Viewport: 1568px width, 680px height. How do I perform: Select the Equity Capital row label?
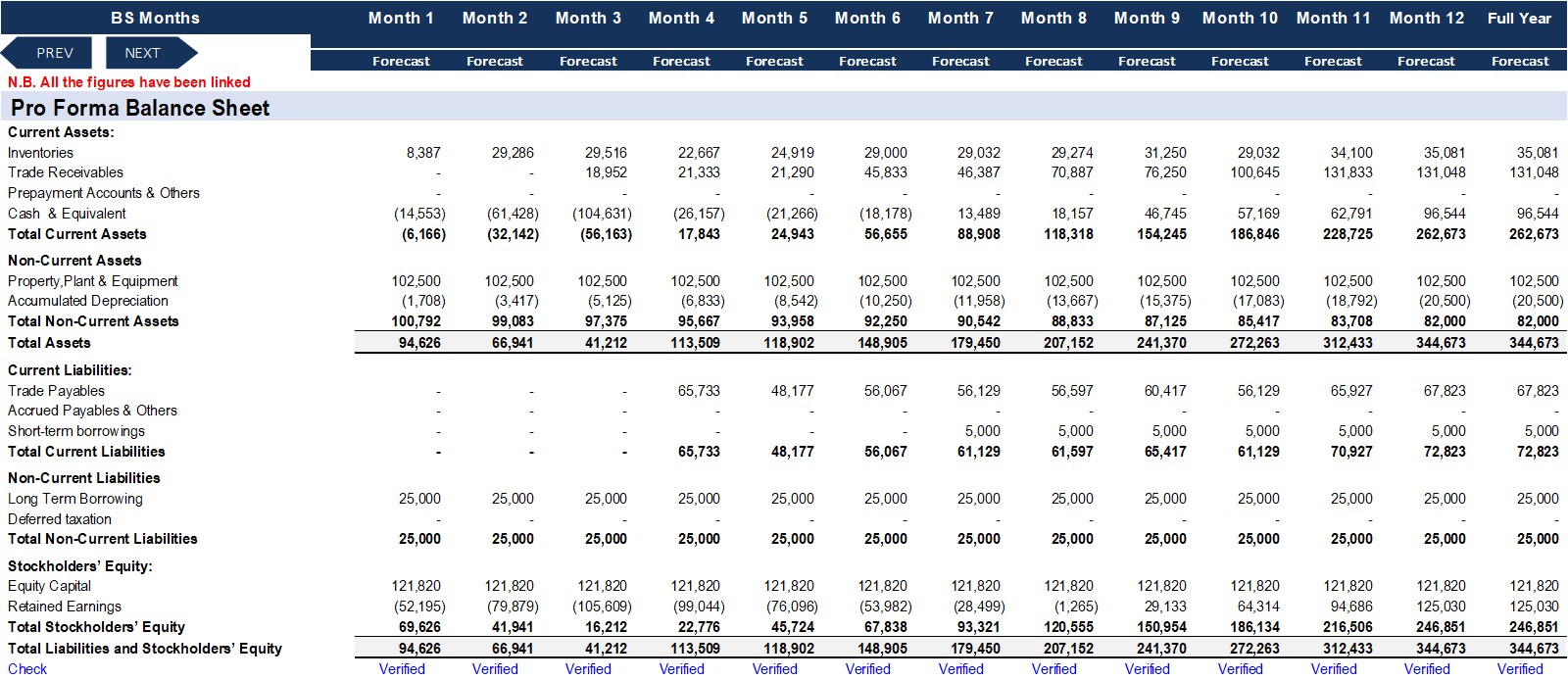coord(49,586)
